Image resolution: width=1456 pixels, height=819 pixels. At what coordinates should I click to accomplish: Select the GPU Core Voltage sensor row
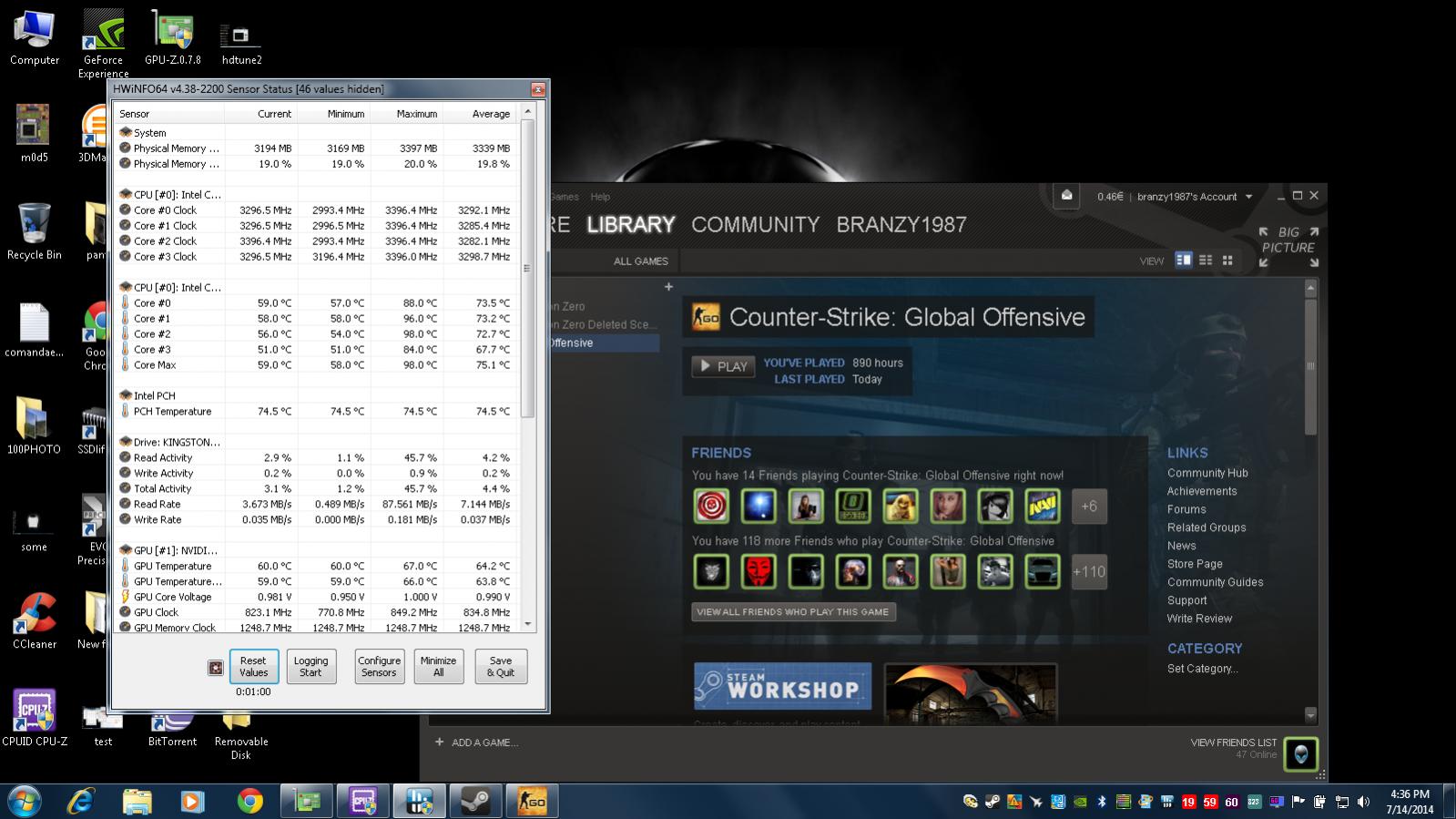(x=316, y=598)
